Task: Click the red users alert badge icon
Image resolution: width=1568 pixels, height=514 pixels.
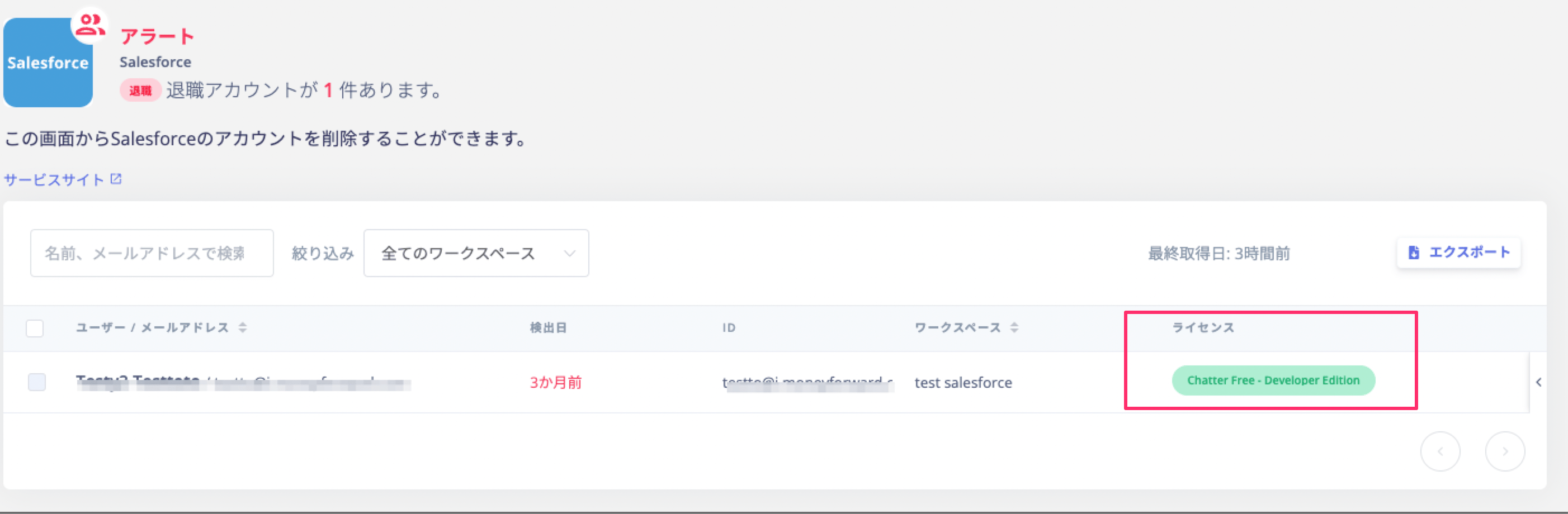Action: [89, 25]
